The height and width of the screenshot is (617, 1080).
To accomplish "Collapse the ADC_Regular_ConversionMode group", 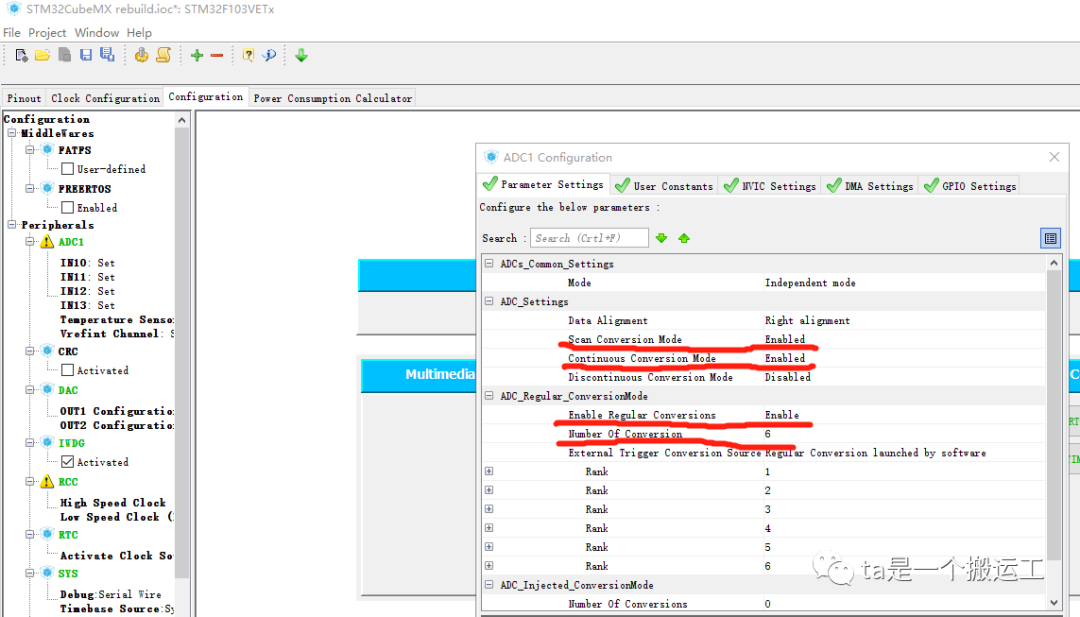I will pos(489,395).
